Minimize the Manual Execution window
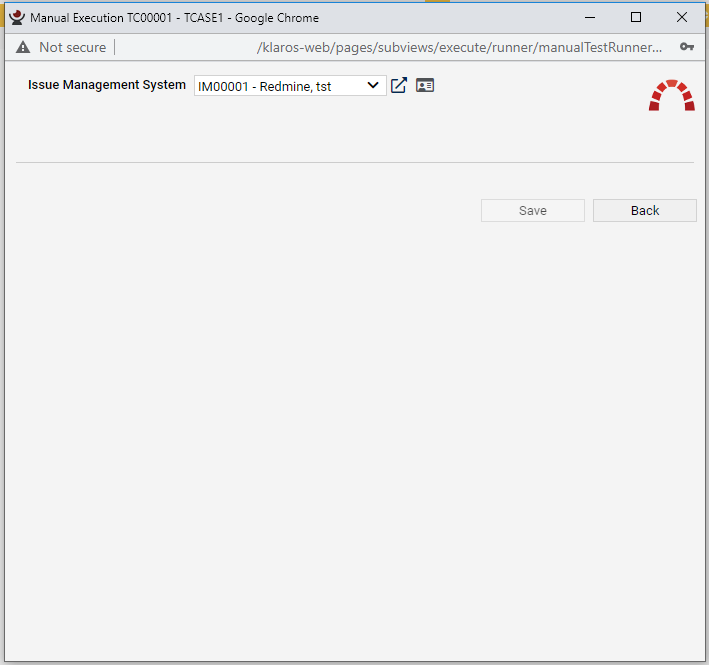This screenshot has width=712, height=665. [589, 17]
